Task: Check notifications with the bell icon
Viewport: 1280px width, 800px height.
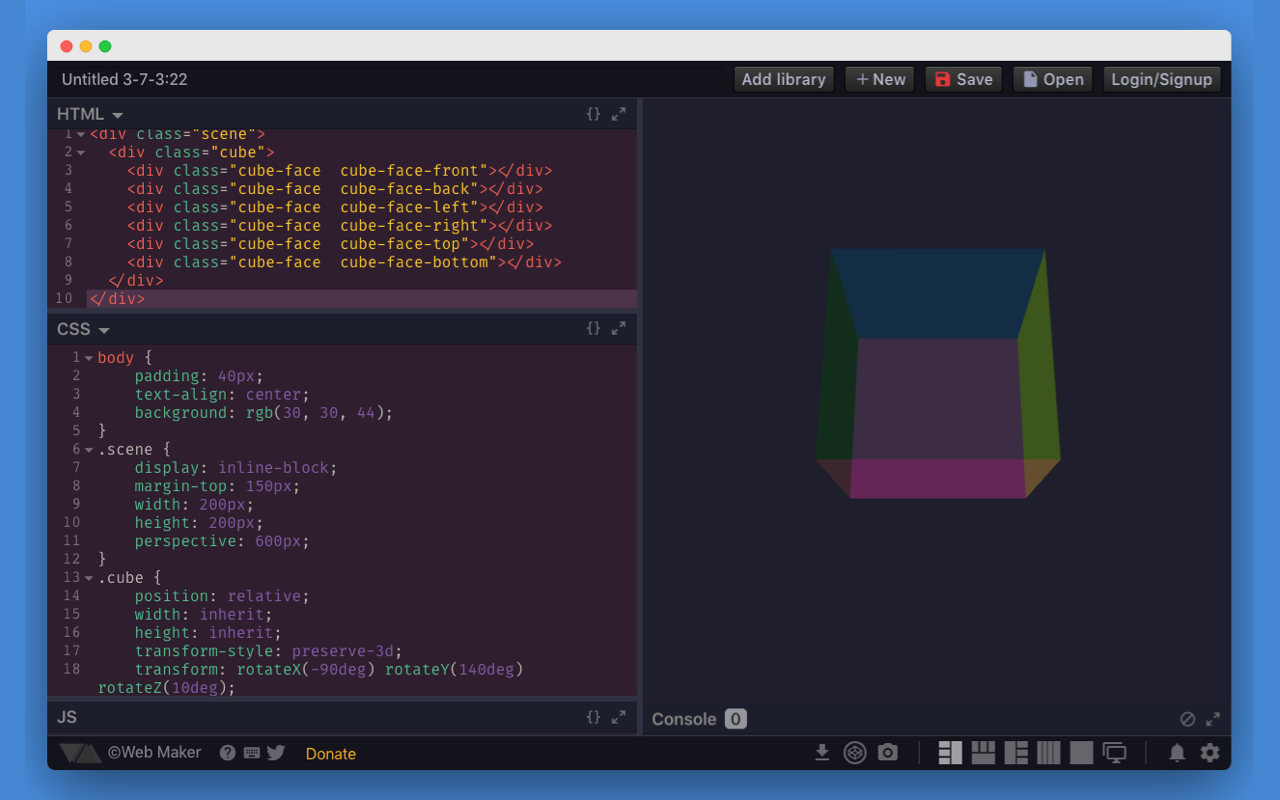Action: pos(1177,752)
